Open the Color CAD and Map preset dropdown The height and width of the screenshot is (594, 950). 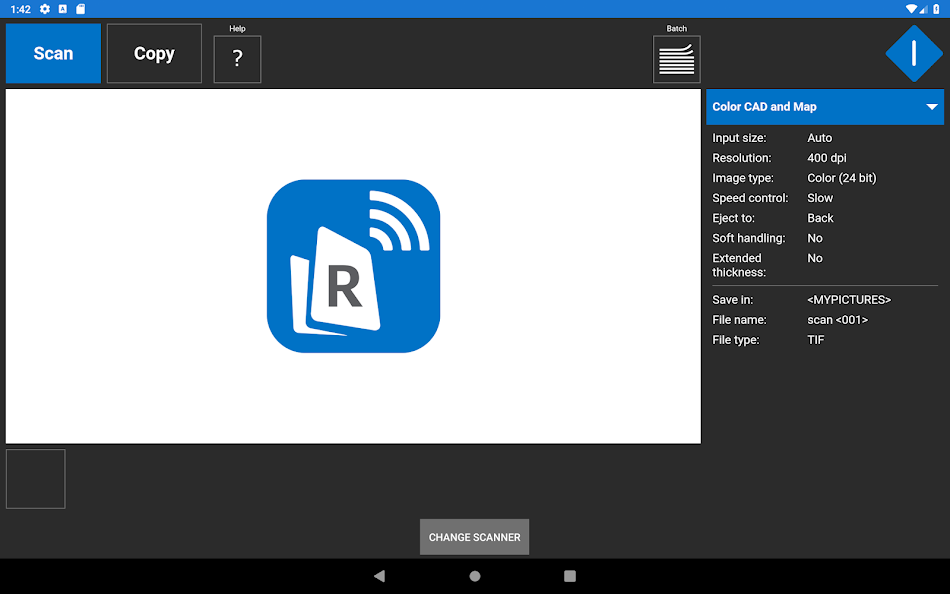tap(825, 106)
